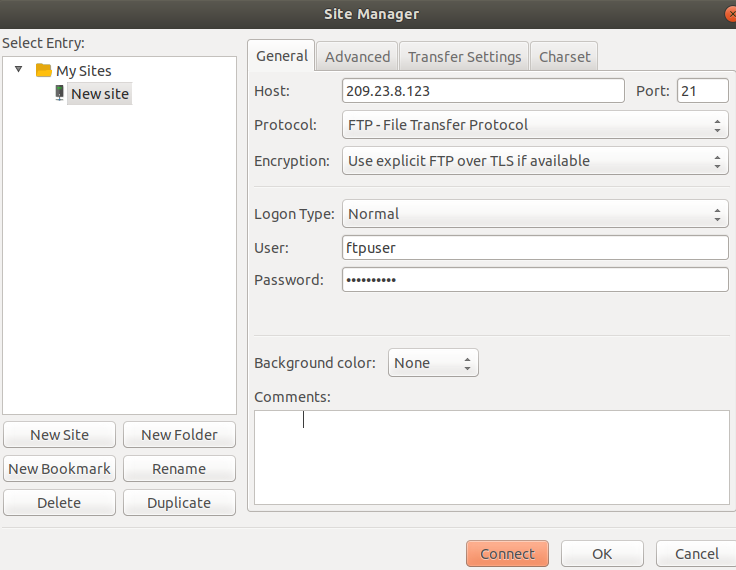736x570 pixels.
Task: Click the My Sites folder icon
Action: pyautogui.click(x=43, y=71)
